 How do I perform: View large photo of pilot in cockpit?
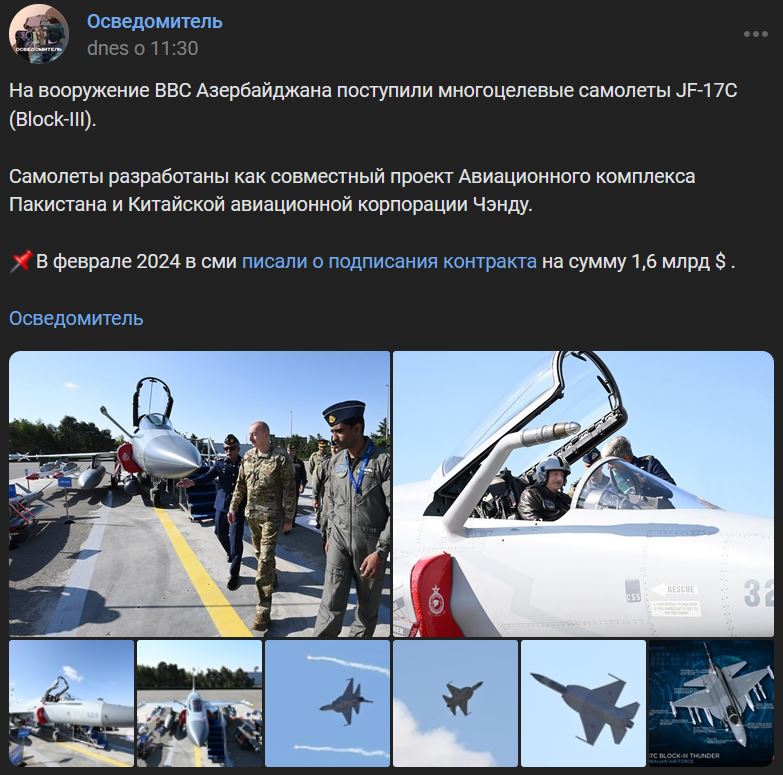pyautogui.click(x=583, y=494)
